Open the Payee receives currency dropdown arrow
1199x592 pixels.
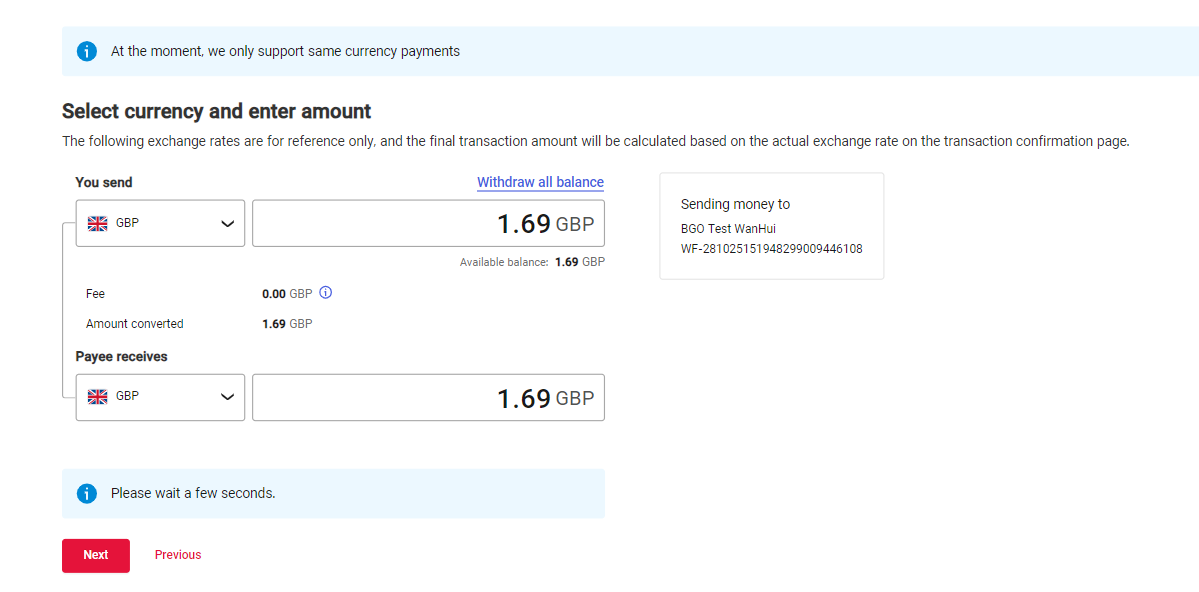click(227, 397)
